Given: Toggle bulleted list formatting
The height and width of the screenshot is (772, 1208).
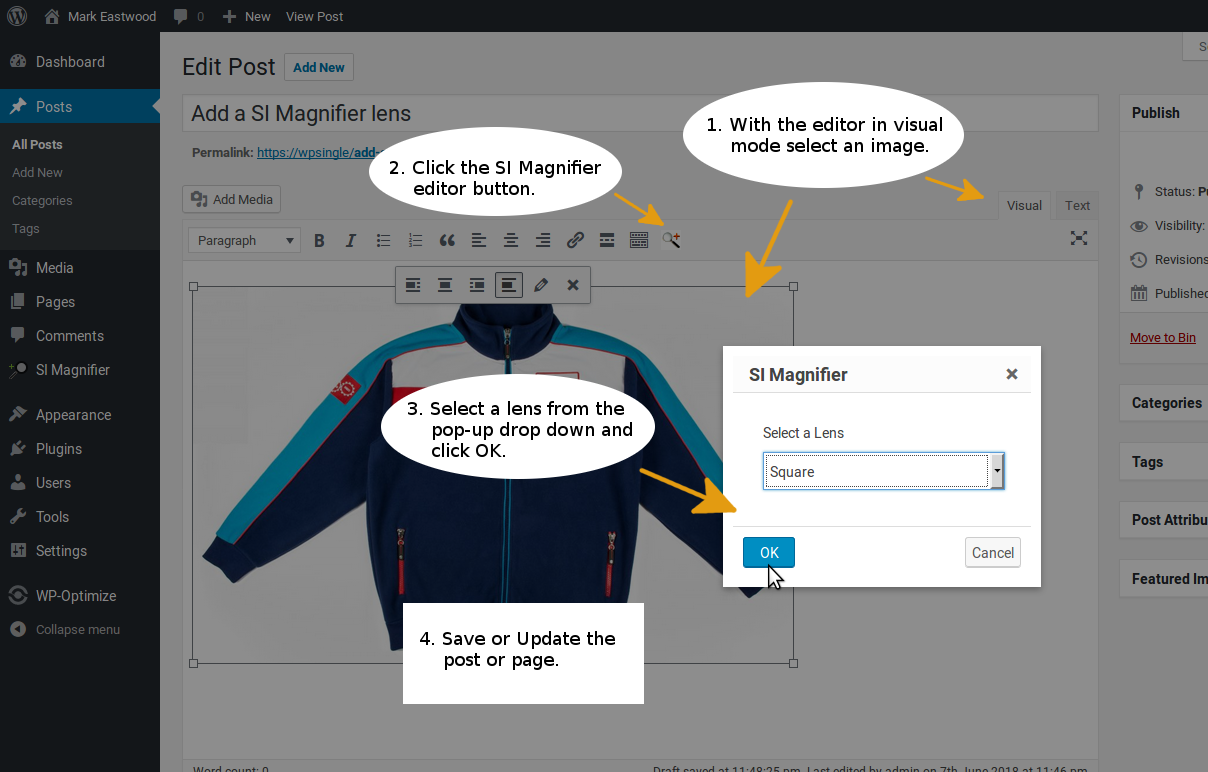Looking at the screenshot, I should point(383,240).
